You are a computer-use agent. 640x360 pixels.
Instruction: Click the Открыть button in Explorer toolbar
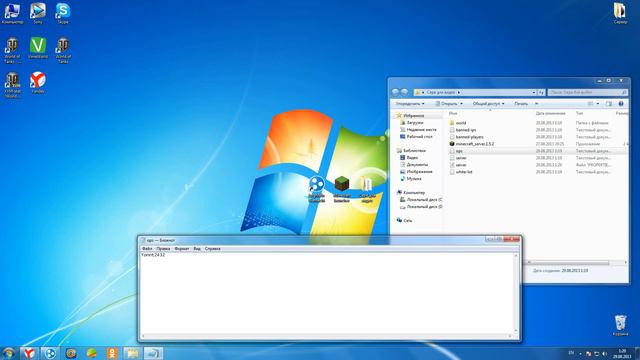(x=446, y=104)
